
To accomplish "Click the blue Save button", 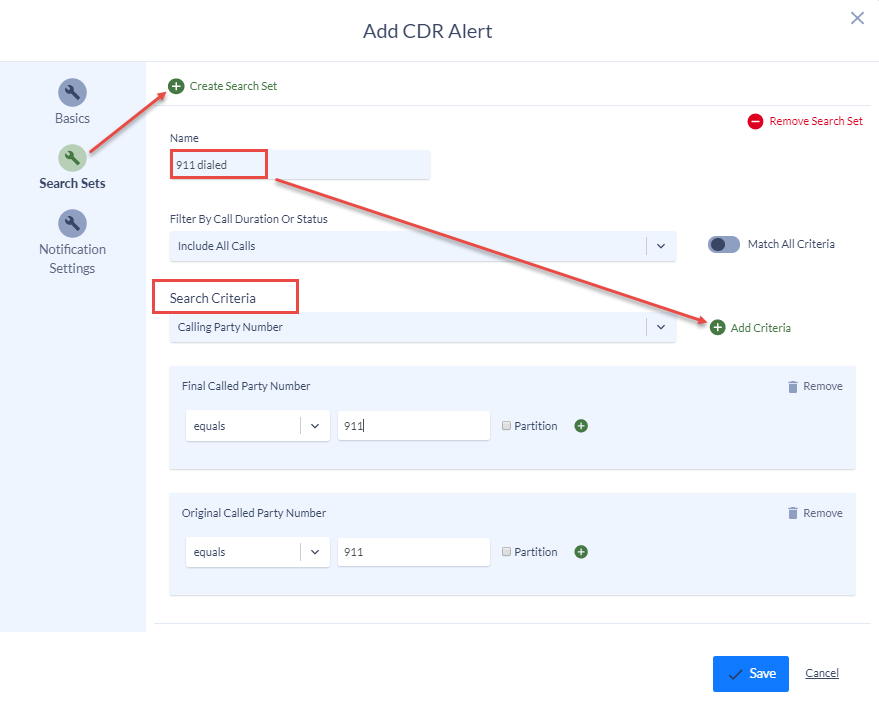I will pyautogui.click(x=751, y=674).
